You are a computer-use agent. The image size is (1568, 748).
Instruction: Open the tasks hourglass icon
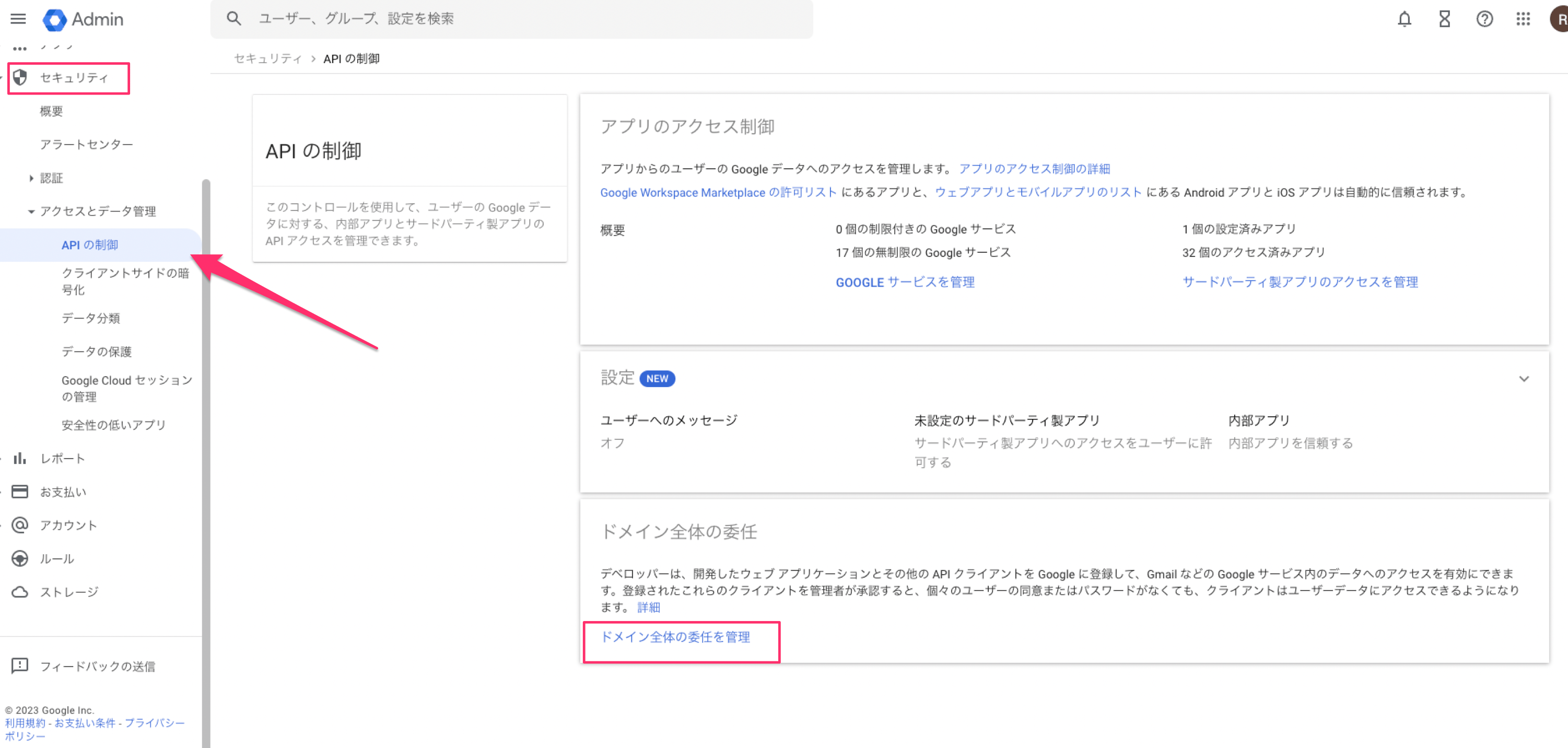tap(1444, 19)
